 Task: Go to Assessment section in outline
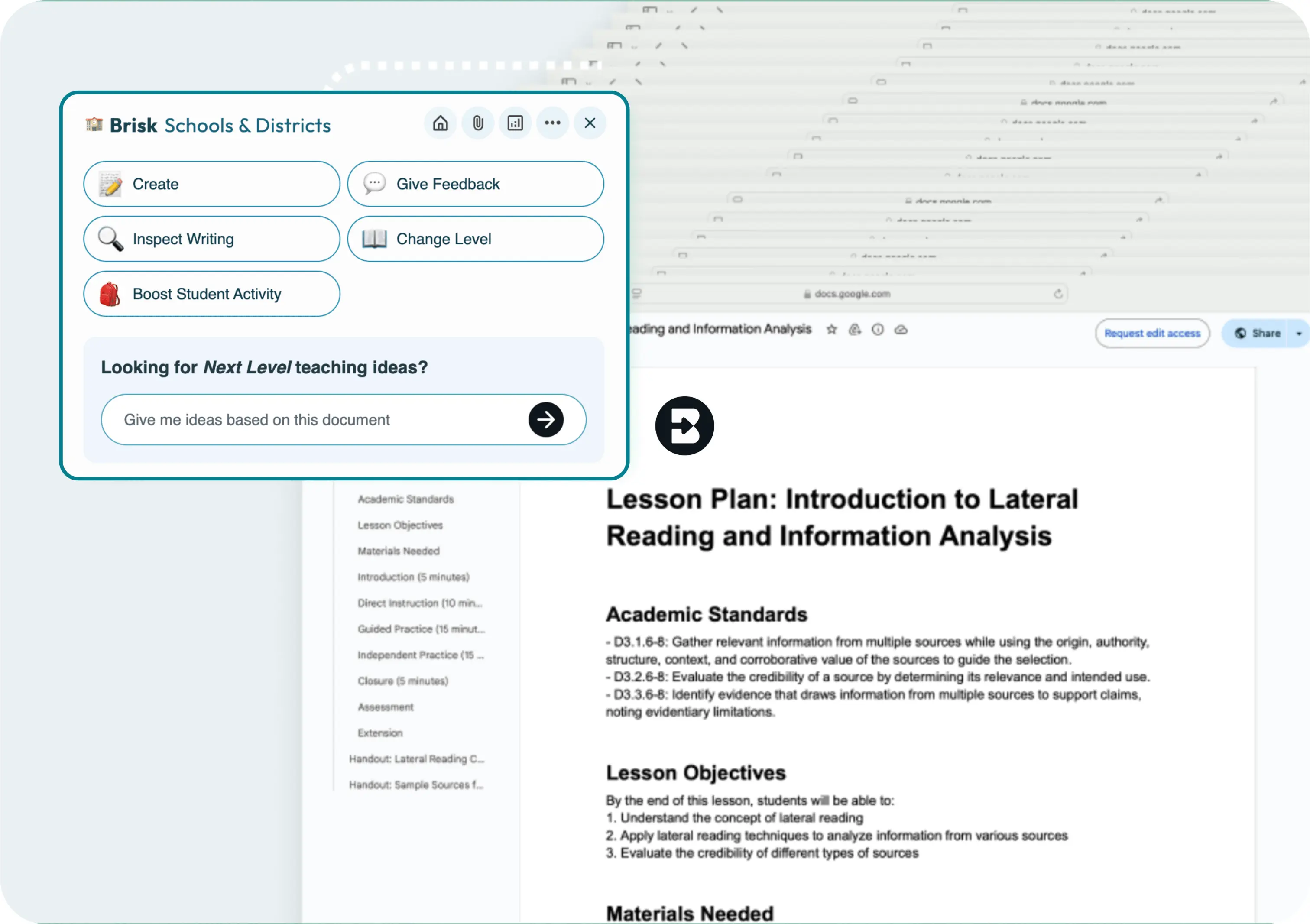385,707
